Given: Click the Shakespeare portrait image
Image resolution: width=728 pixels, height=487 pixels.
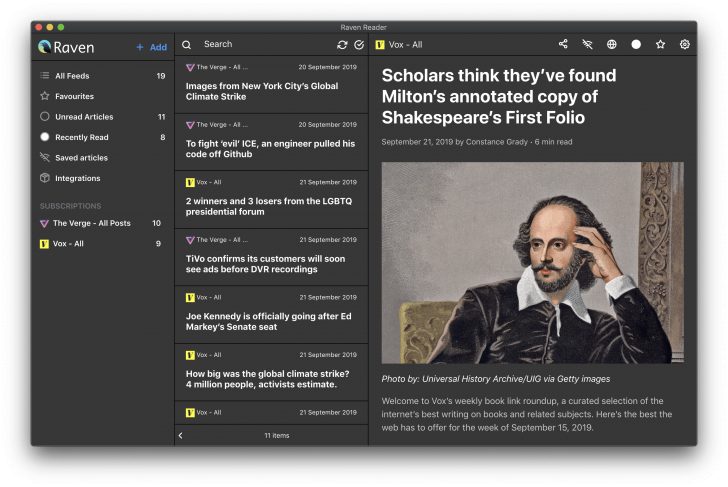Looking at the screenshot, I should point(533,262).
